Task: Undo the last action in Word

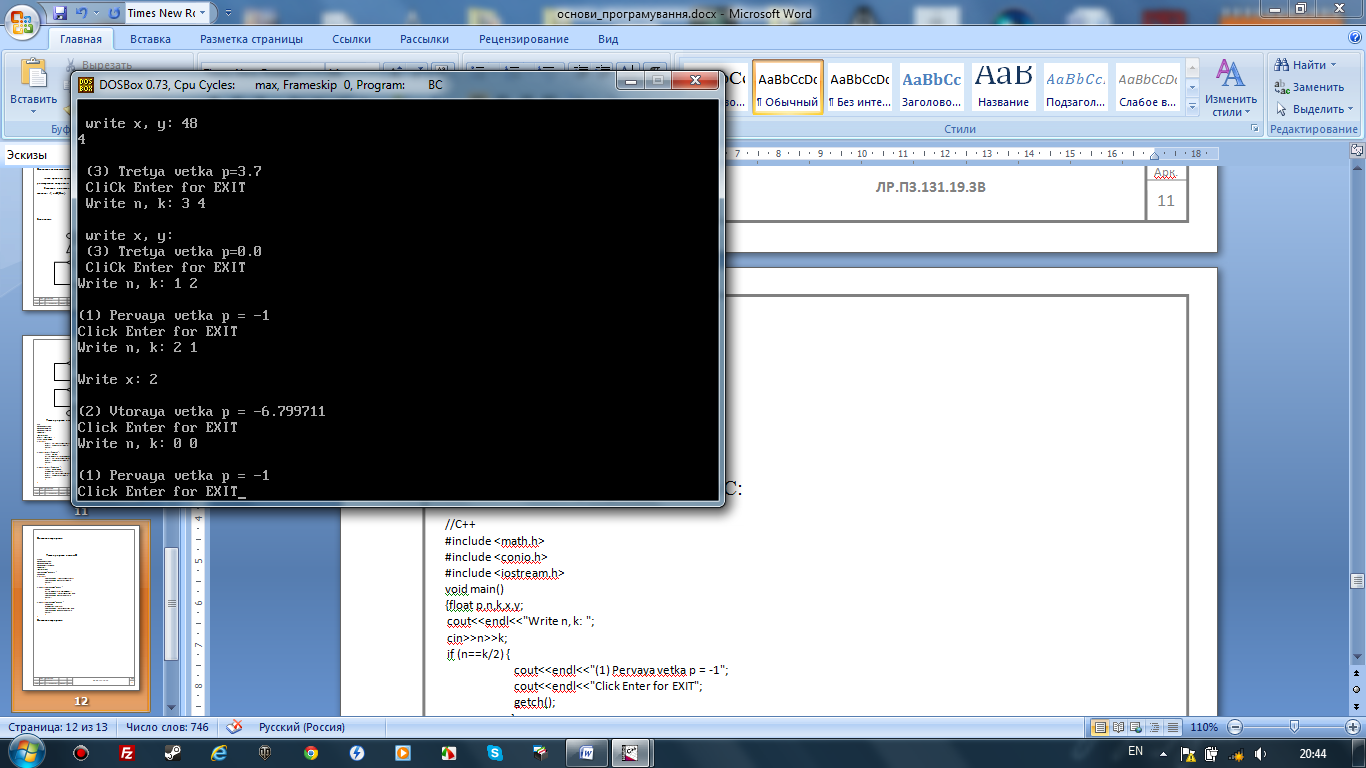Action: coord(82,14)
